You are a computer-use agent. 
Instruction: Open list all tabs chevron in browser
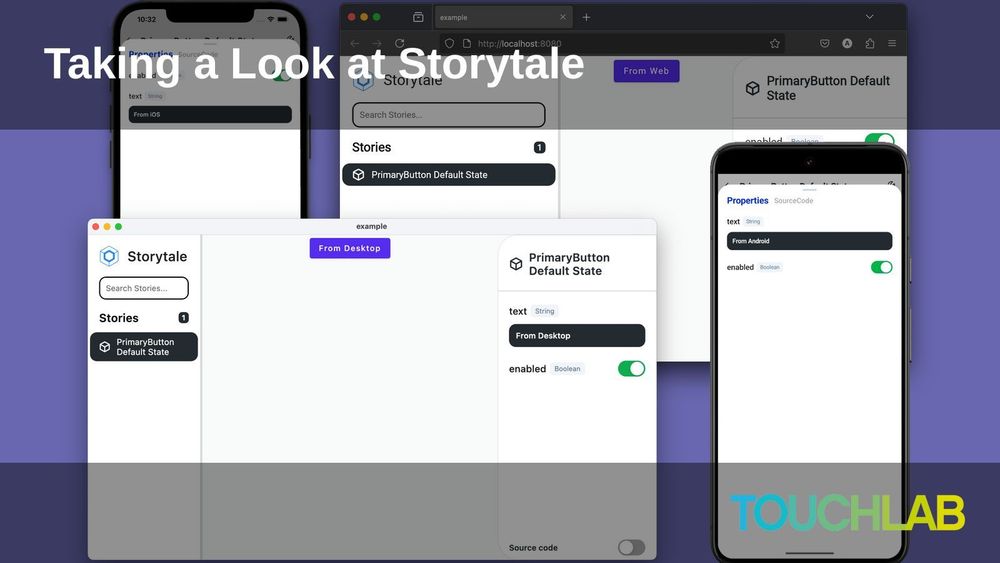[869, 17]
